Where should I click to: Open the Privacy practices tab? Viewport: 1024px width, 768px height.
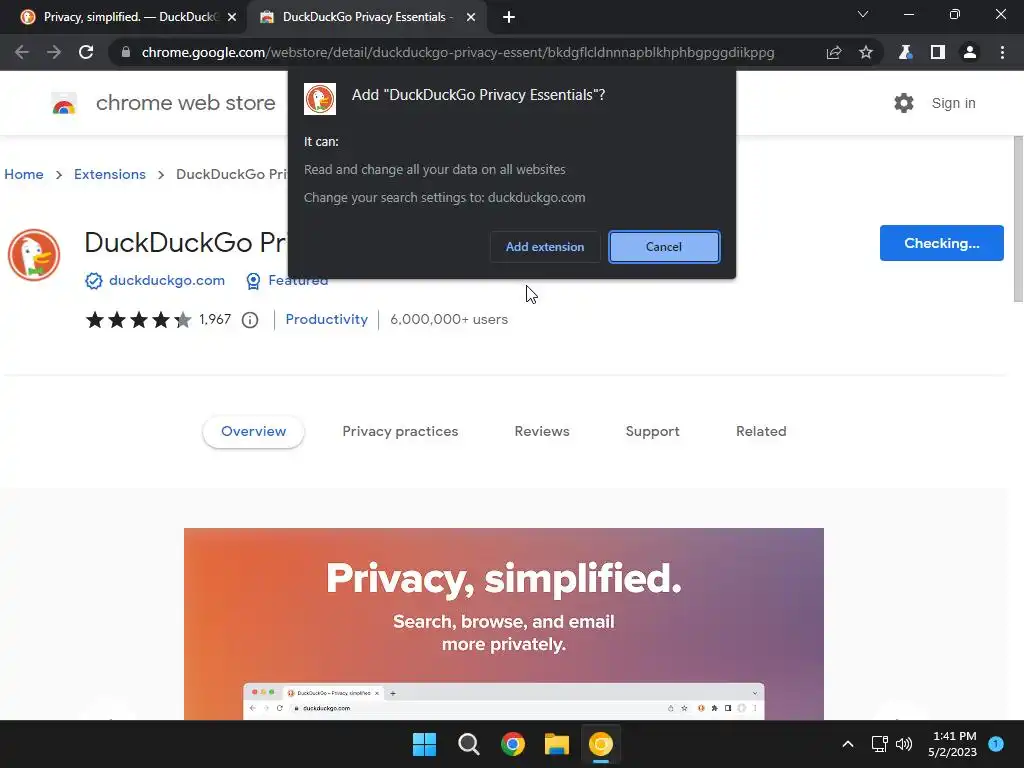400,432
